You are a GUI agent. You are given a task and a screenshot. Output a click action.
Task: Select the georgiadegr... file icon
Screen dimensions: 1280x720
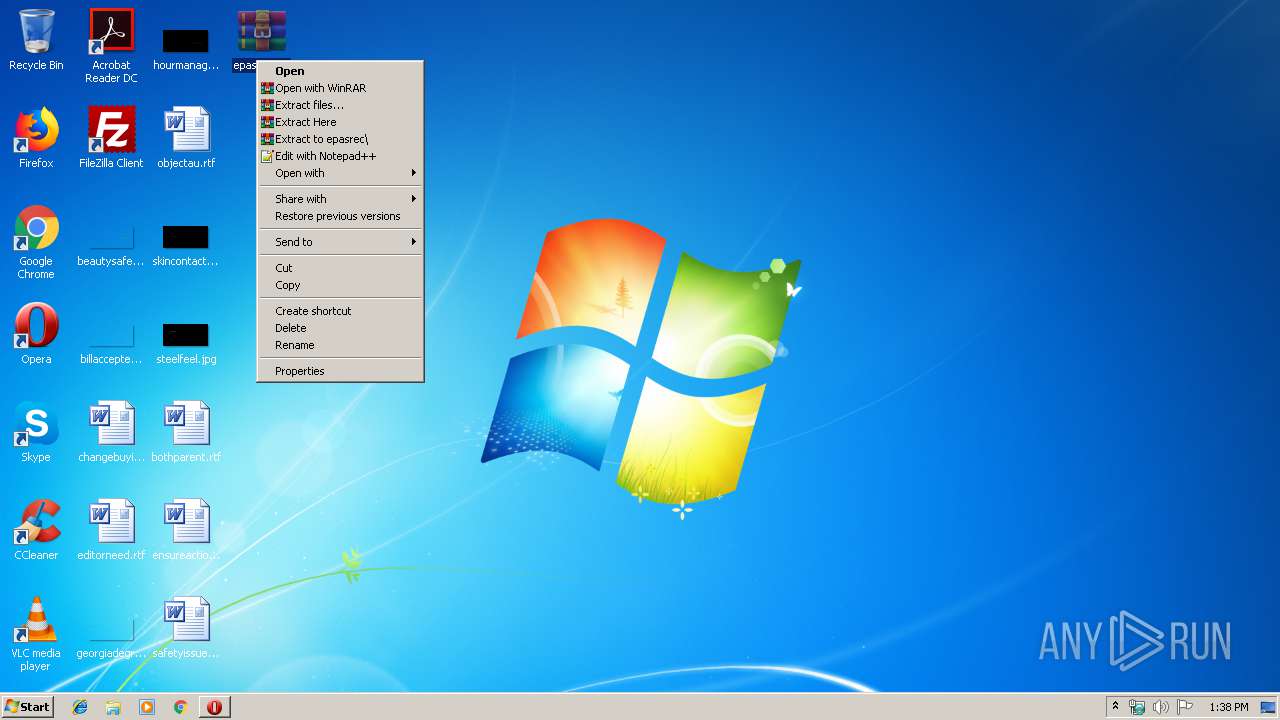(x=111, y=638)
